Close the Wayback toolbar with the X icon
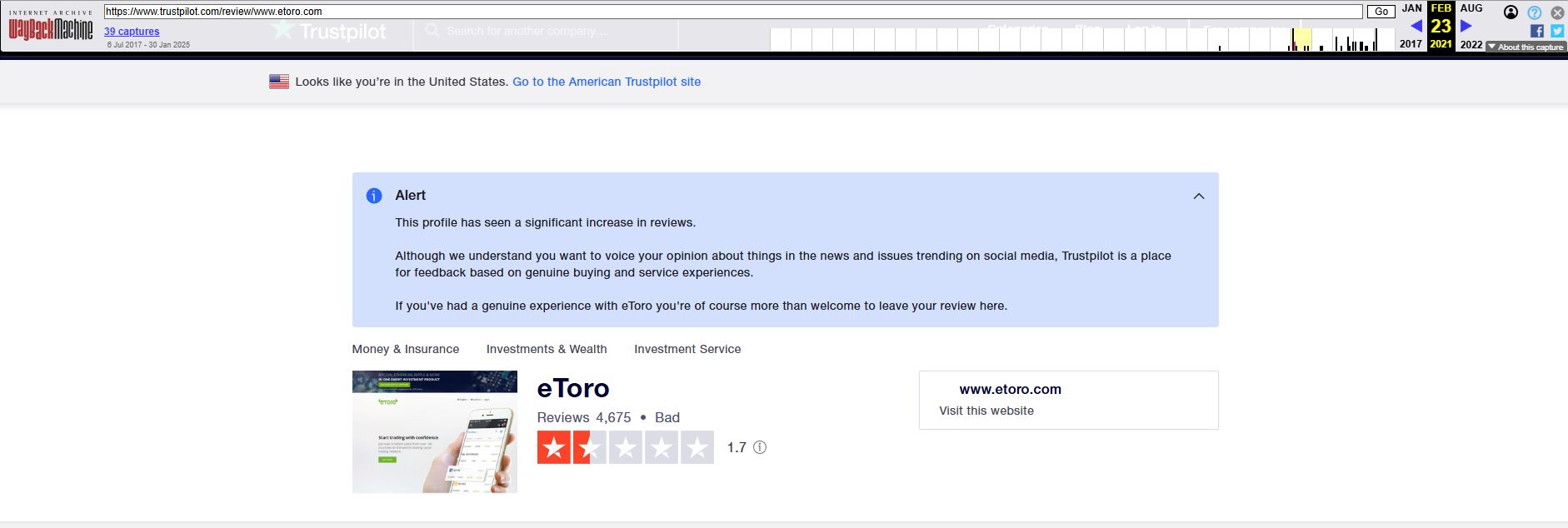Viewport: 1568px width, 528px height. tap(1557, 12)
